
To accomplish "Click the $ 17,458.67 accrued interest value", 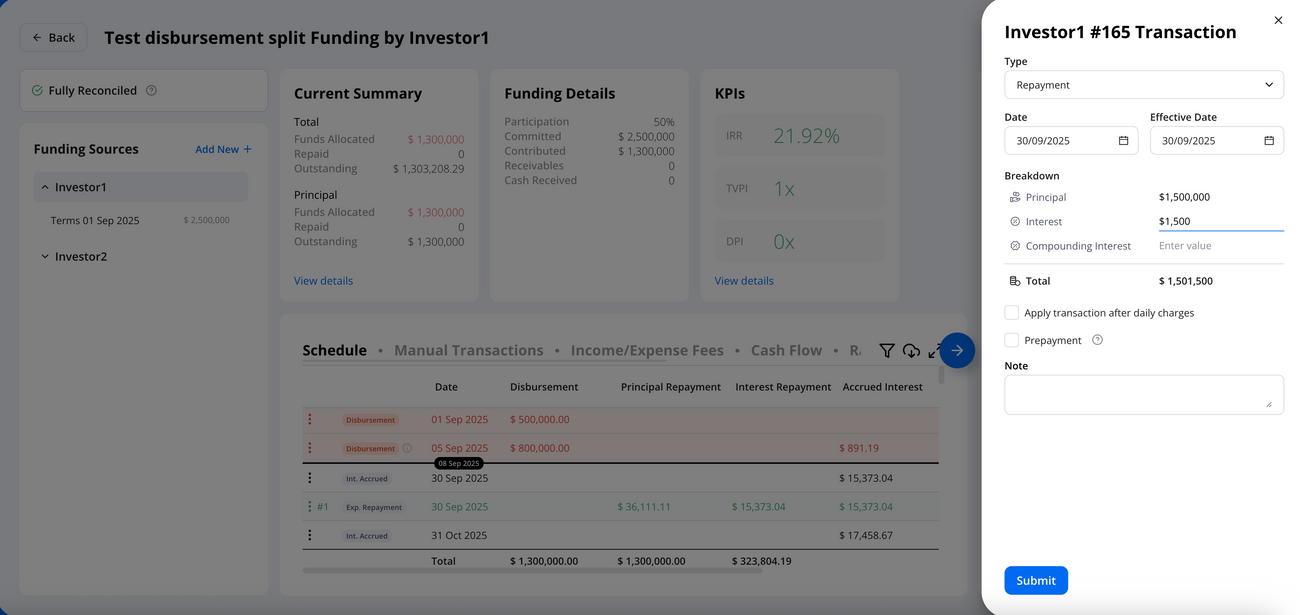I will pos(866,536).
